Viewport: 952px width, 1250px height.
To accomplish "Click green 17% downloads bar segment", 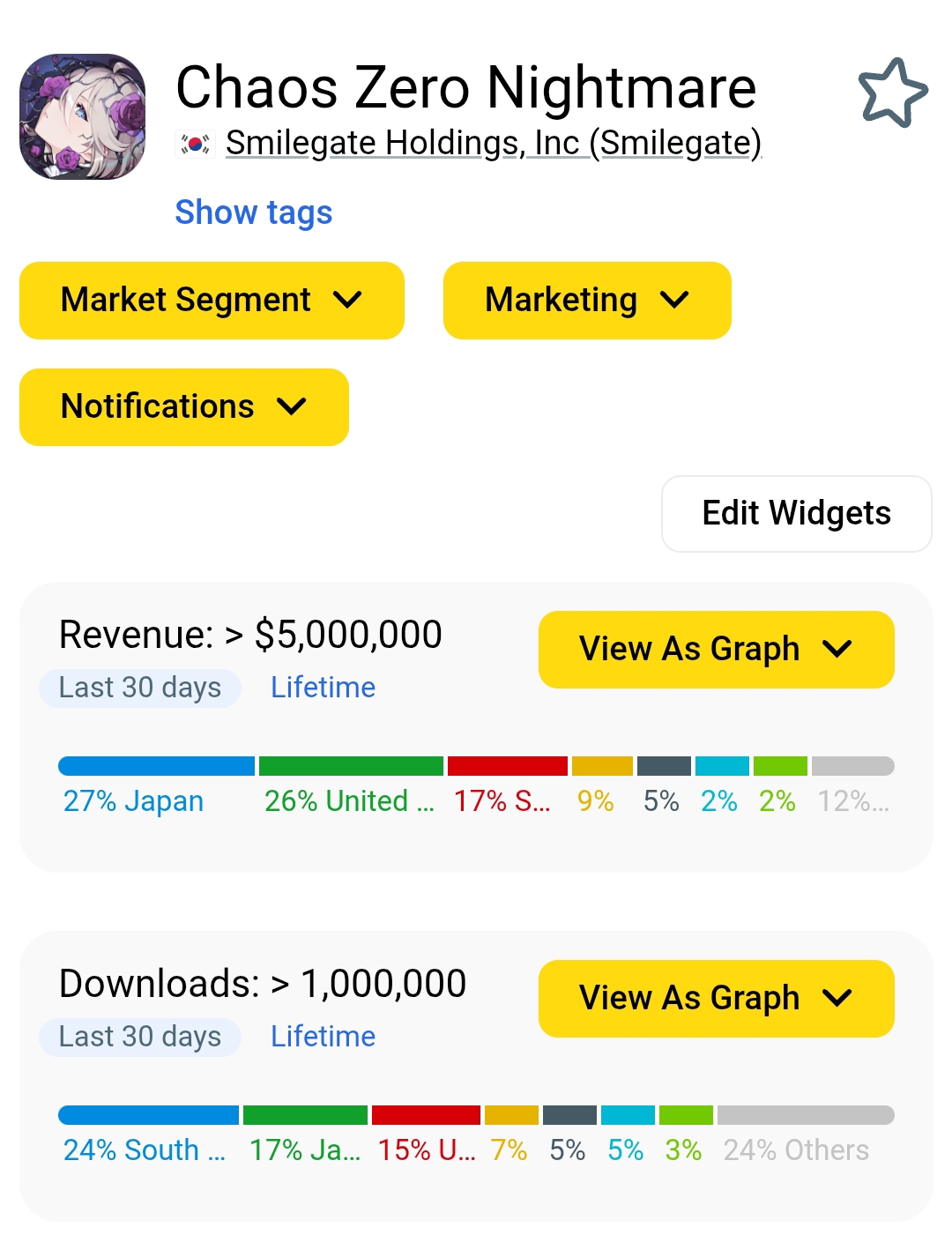I will [x=305, y=1115].
